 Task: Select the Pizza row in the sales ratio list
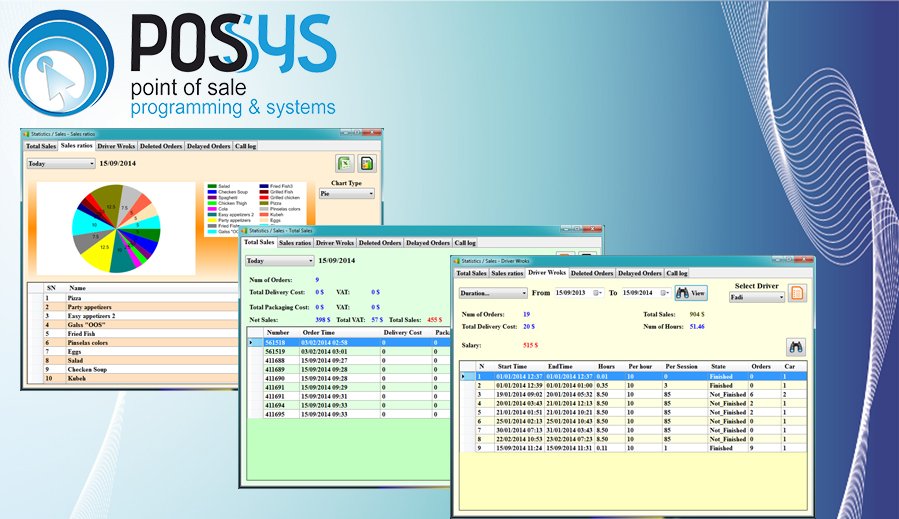click(133, 298)
